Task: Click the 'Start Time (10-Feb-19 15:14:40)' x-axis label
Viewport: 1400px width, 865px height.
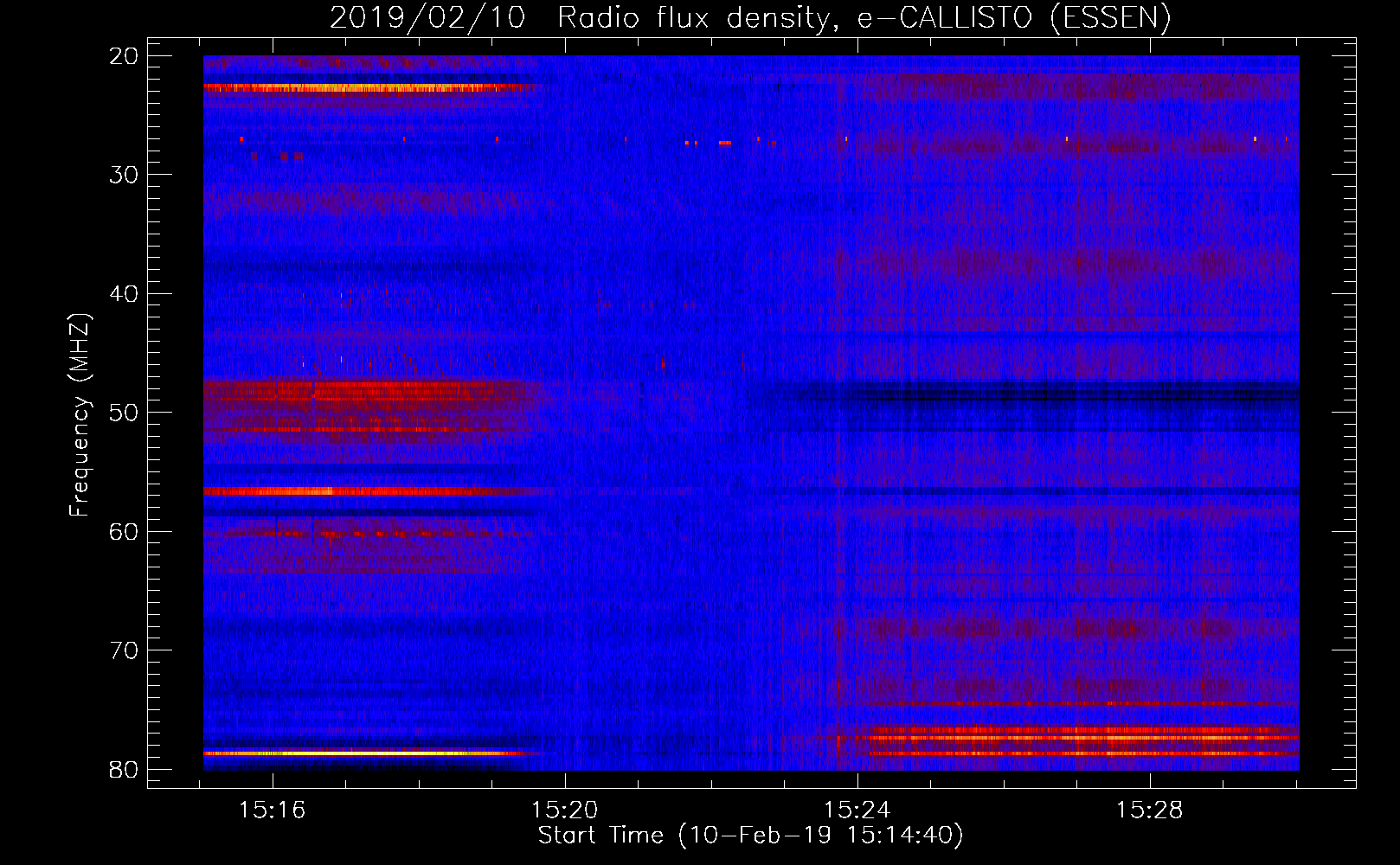Action: [750, 836]
